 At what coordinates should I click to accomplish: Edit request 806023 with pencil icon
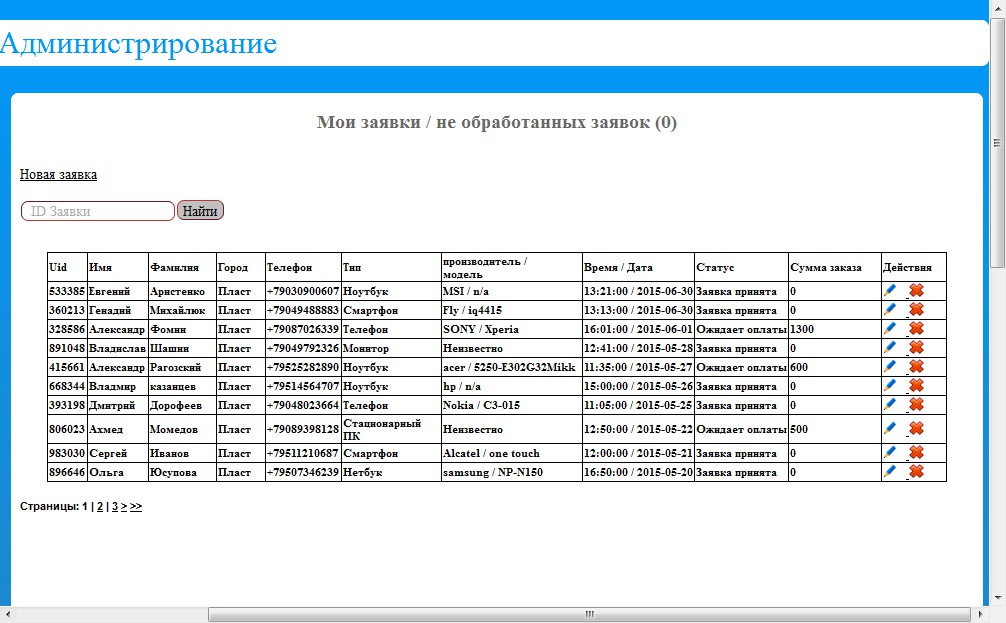coord(890,428)
